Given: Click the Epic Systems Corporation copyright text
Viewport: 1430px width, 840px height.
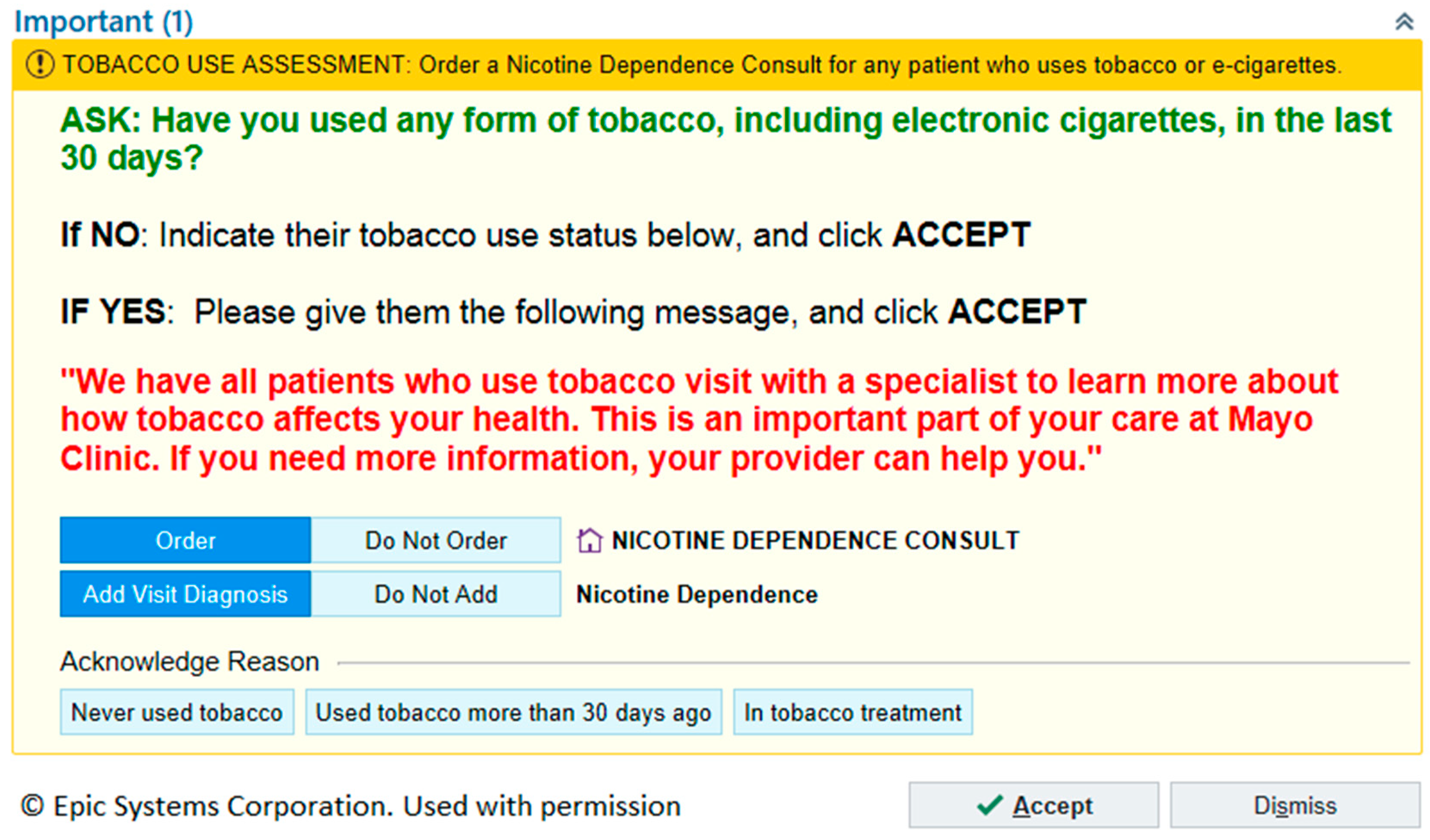Looking at the screenshot, I should click(351, 806).
